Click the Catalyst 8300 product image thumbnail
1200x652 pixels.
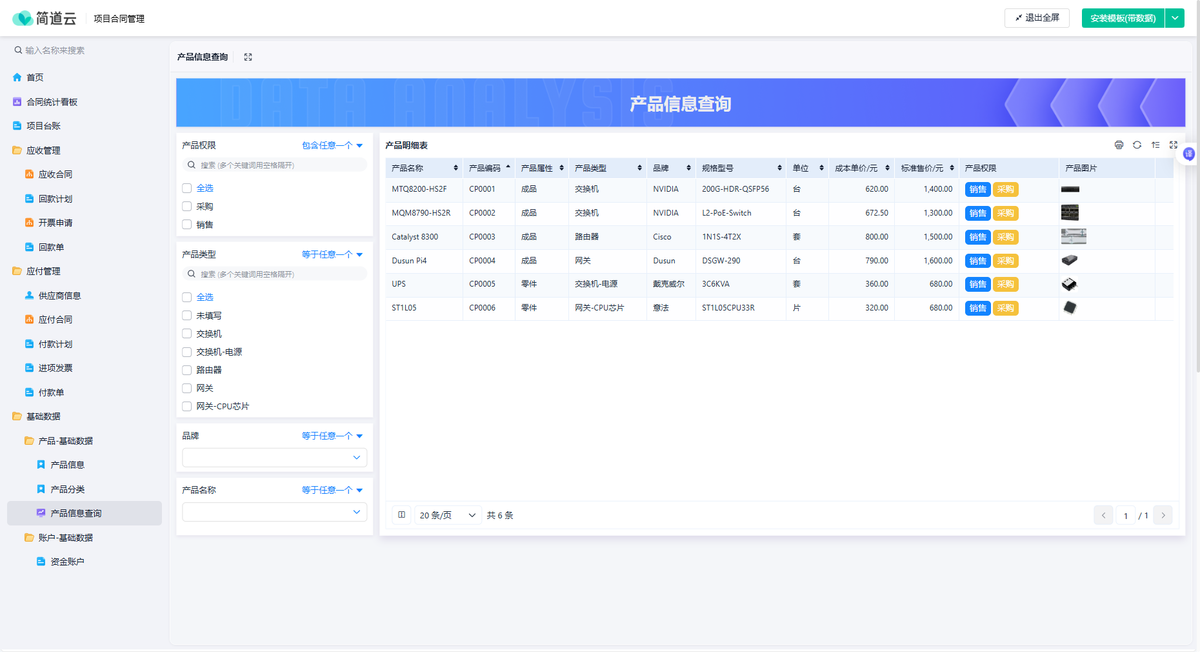[1073, 237]
